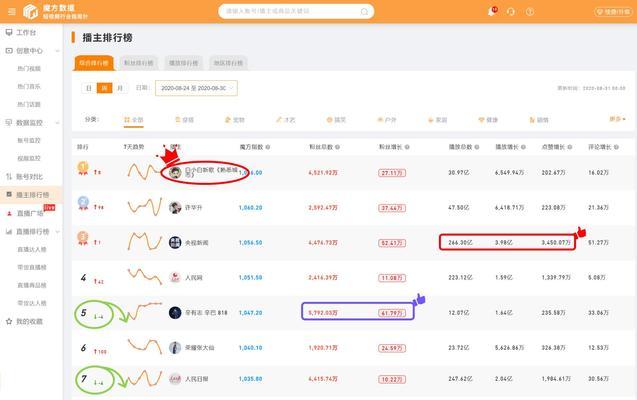Click the info icon next to 粉丝增长
This screenshot has height=400, width=637.
coord(407,147)
